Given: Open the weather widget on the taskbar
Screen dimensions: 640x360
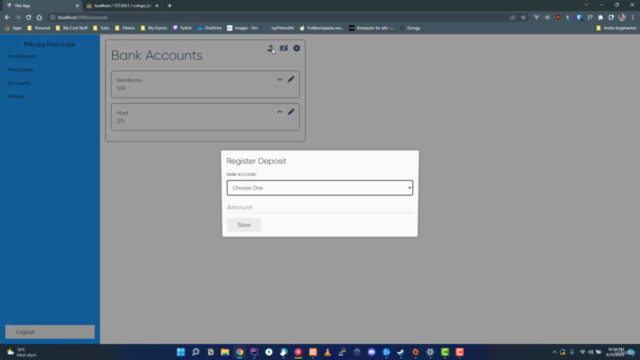Looking at the screenshot, I should pyautogui.click(x=22, y=352).
